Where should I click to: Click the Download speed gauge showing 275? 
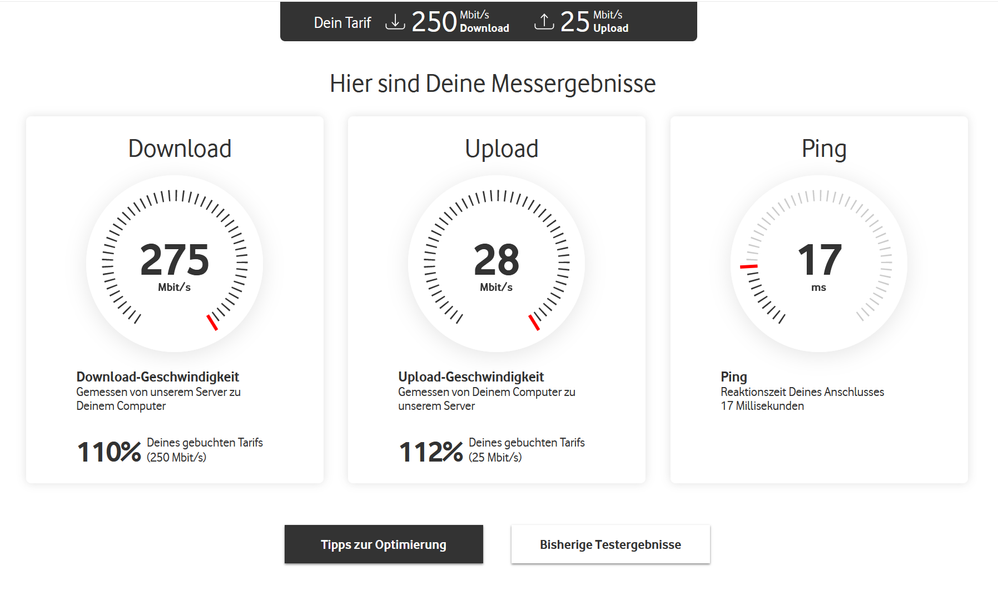[x=174, y=264]
